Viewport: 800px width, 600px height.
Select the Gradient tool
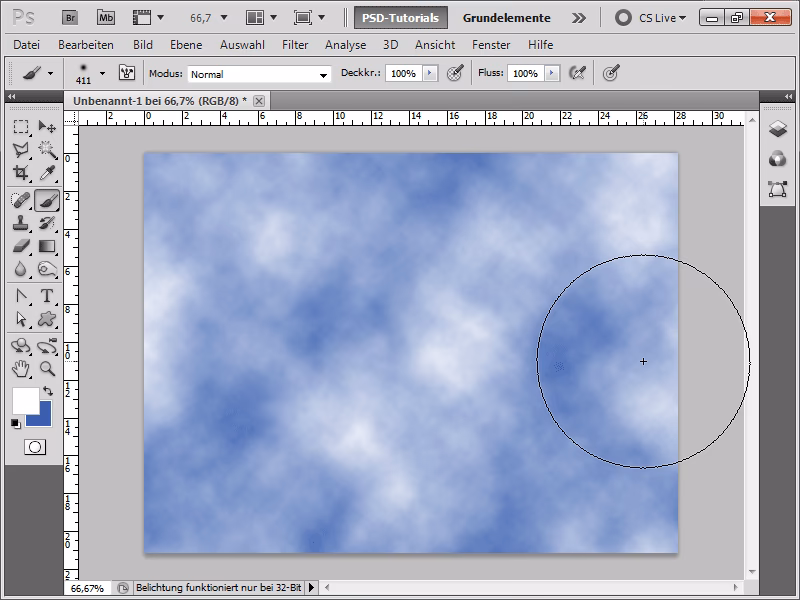coord(47,246)
